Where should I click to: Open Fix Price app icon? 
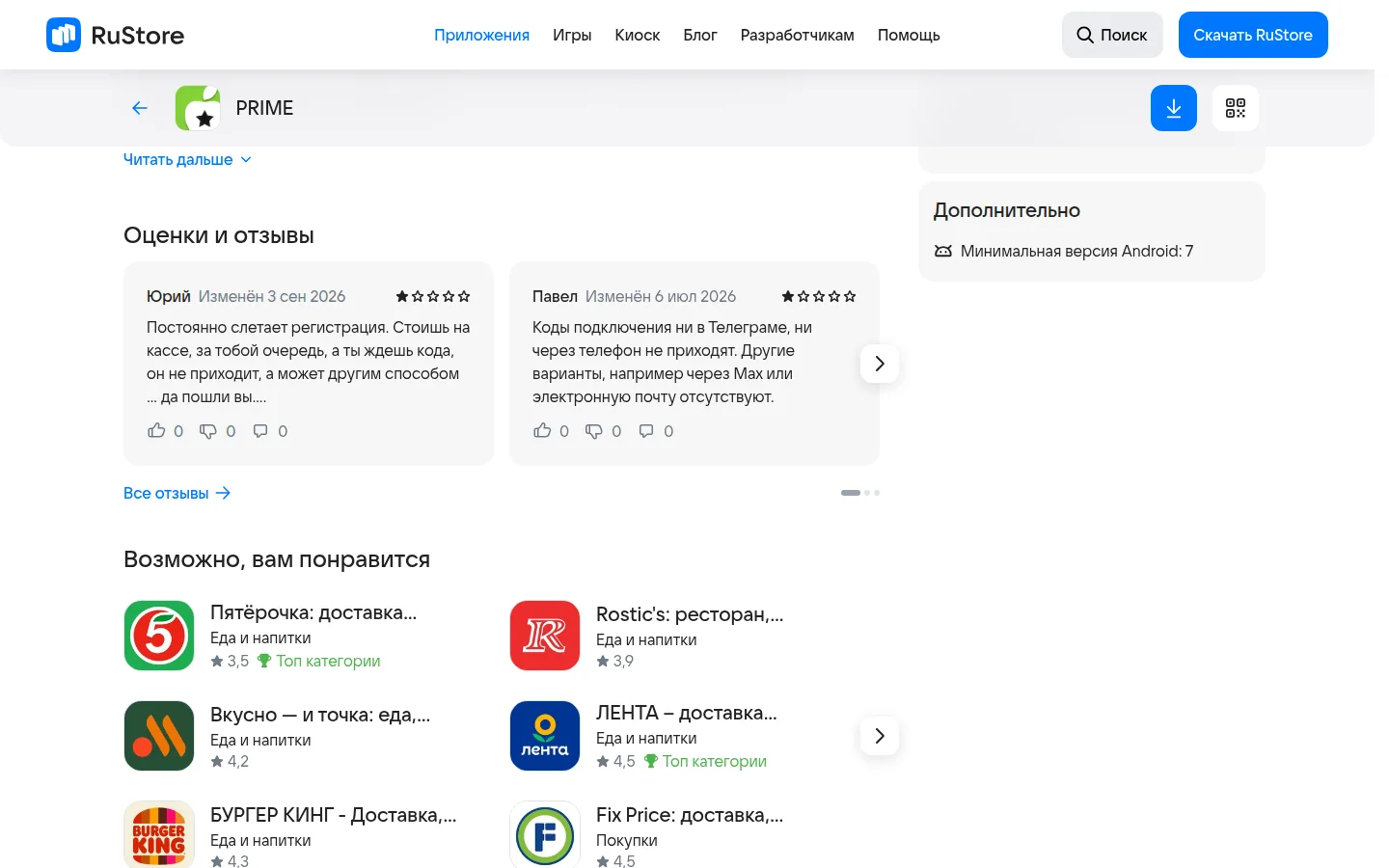(x=545, y=834)
